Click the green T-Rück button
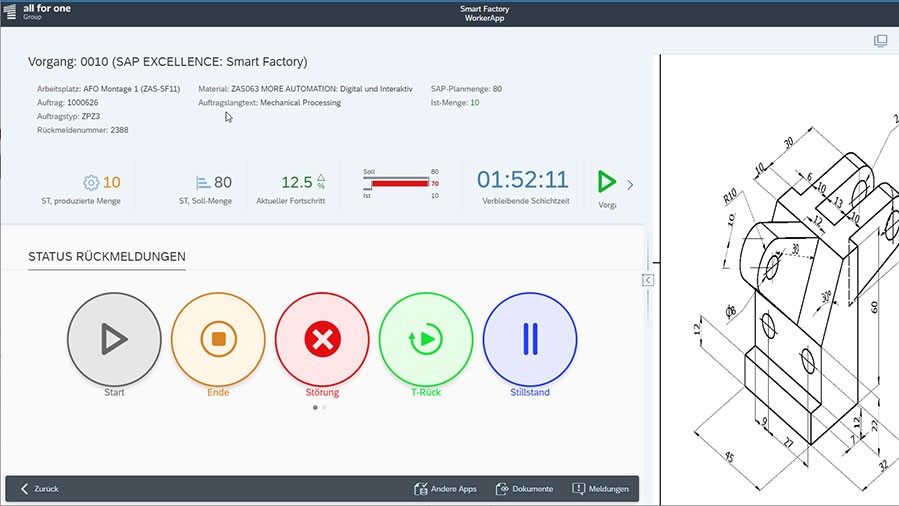This screenshot has height=506, width=899. (426, 340)
